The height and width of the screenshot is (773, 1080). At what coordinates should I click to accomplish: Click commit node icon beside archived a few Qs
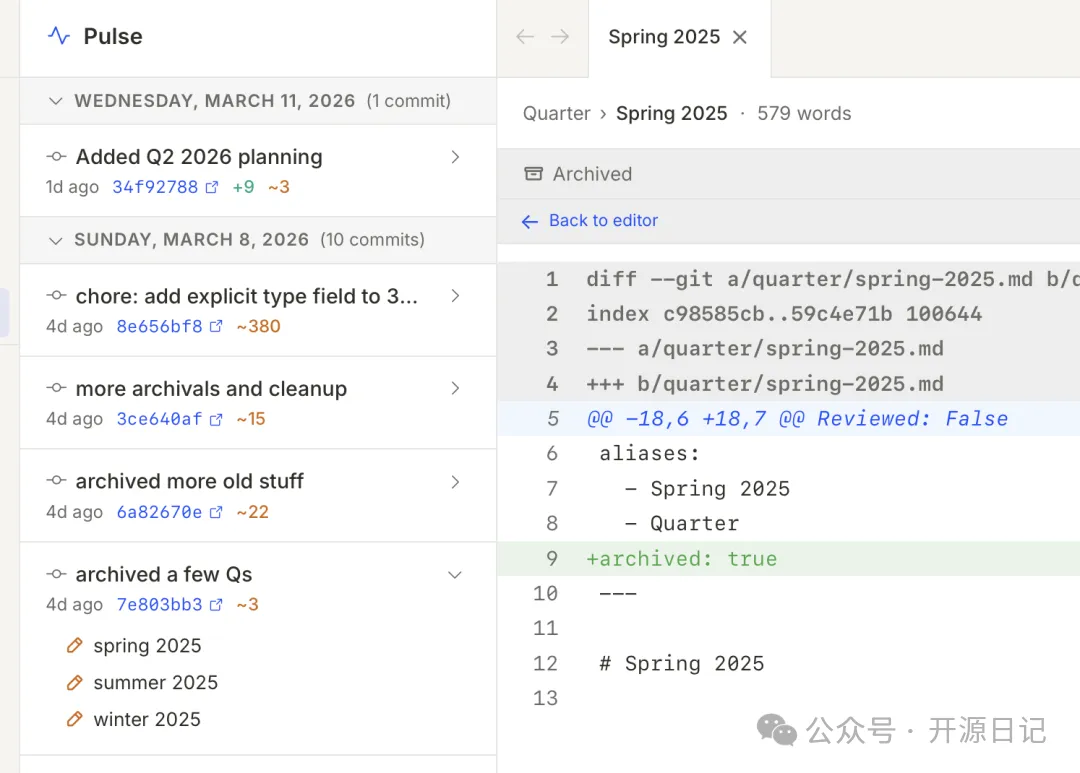(x=56, y=573)
